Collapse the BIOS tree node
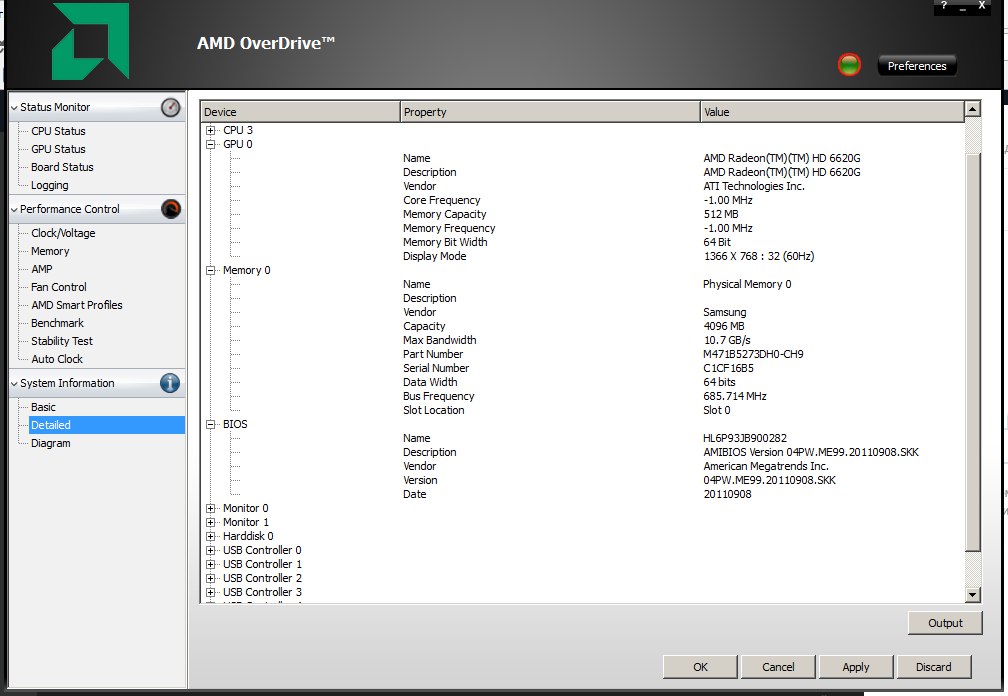Viewport: 1008px width, 696px height. [x=210, y=425]
